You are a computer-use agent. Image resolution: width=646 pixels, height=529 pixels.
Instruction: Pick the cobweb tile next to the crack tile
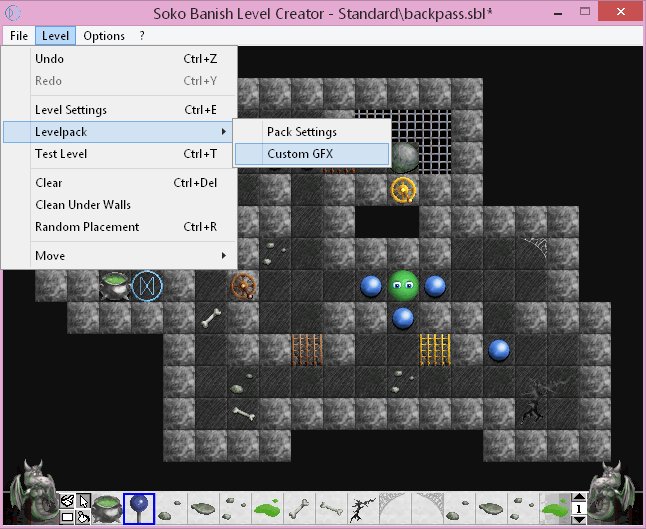396,509
